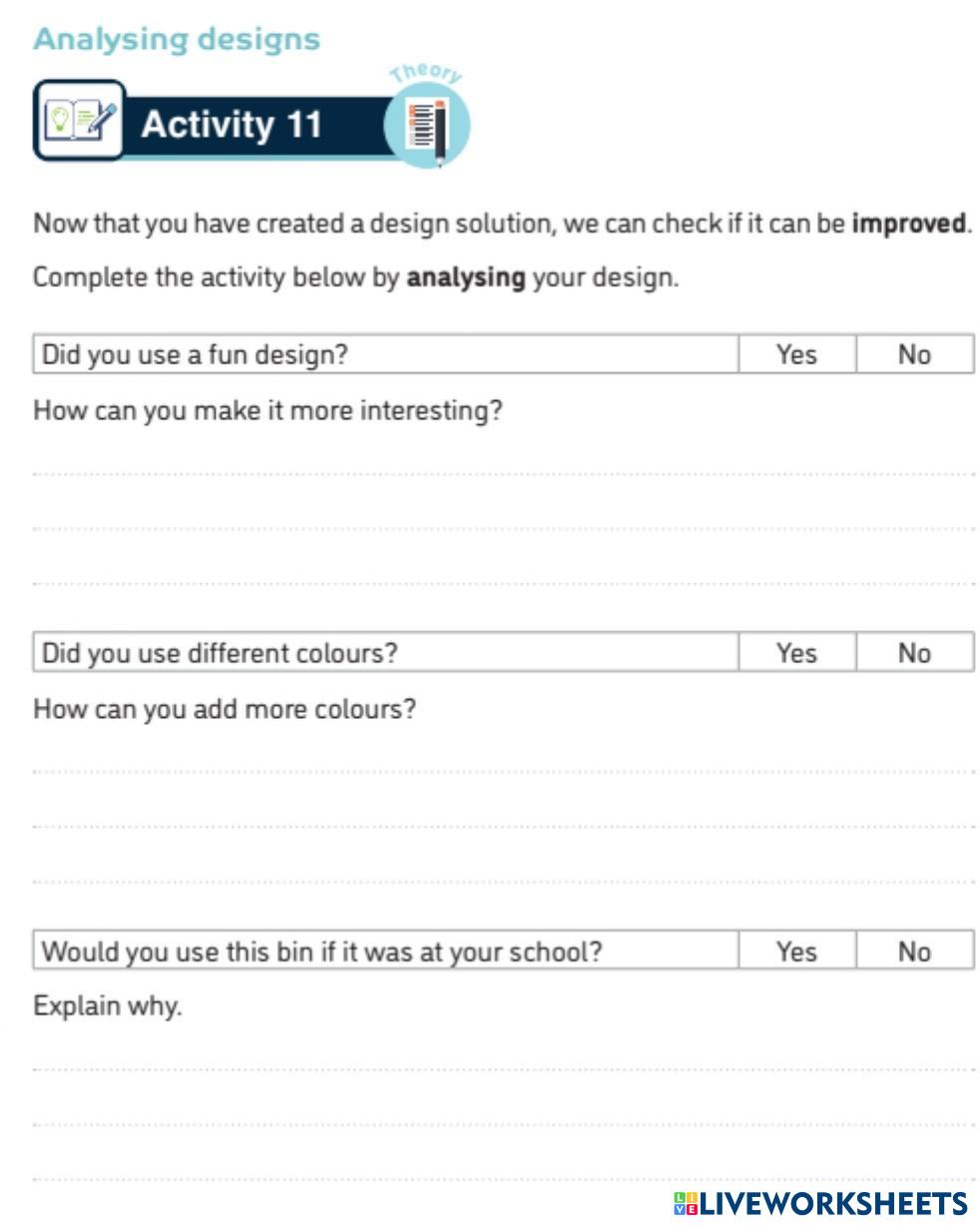The height and width of the screenshot is (1228, 980).
Task: Pick No for using this bin at school
Action: (914, 951)
